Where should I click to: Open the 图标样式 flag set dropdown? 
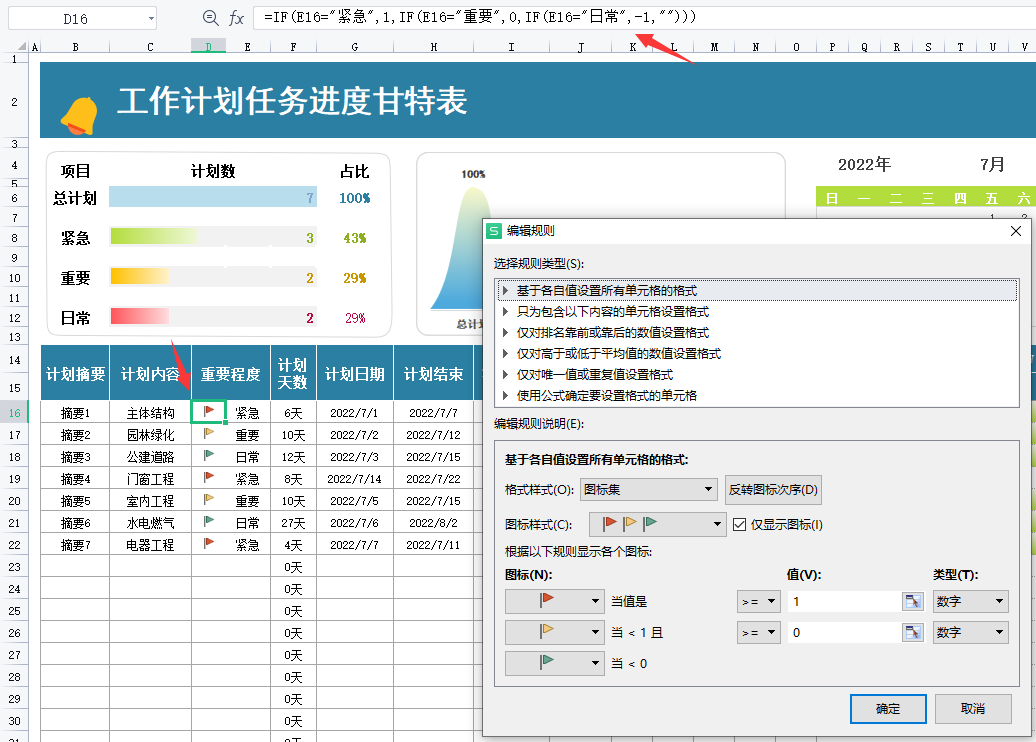click(657, 525)
